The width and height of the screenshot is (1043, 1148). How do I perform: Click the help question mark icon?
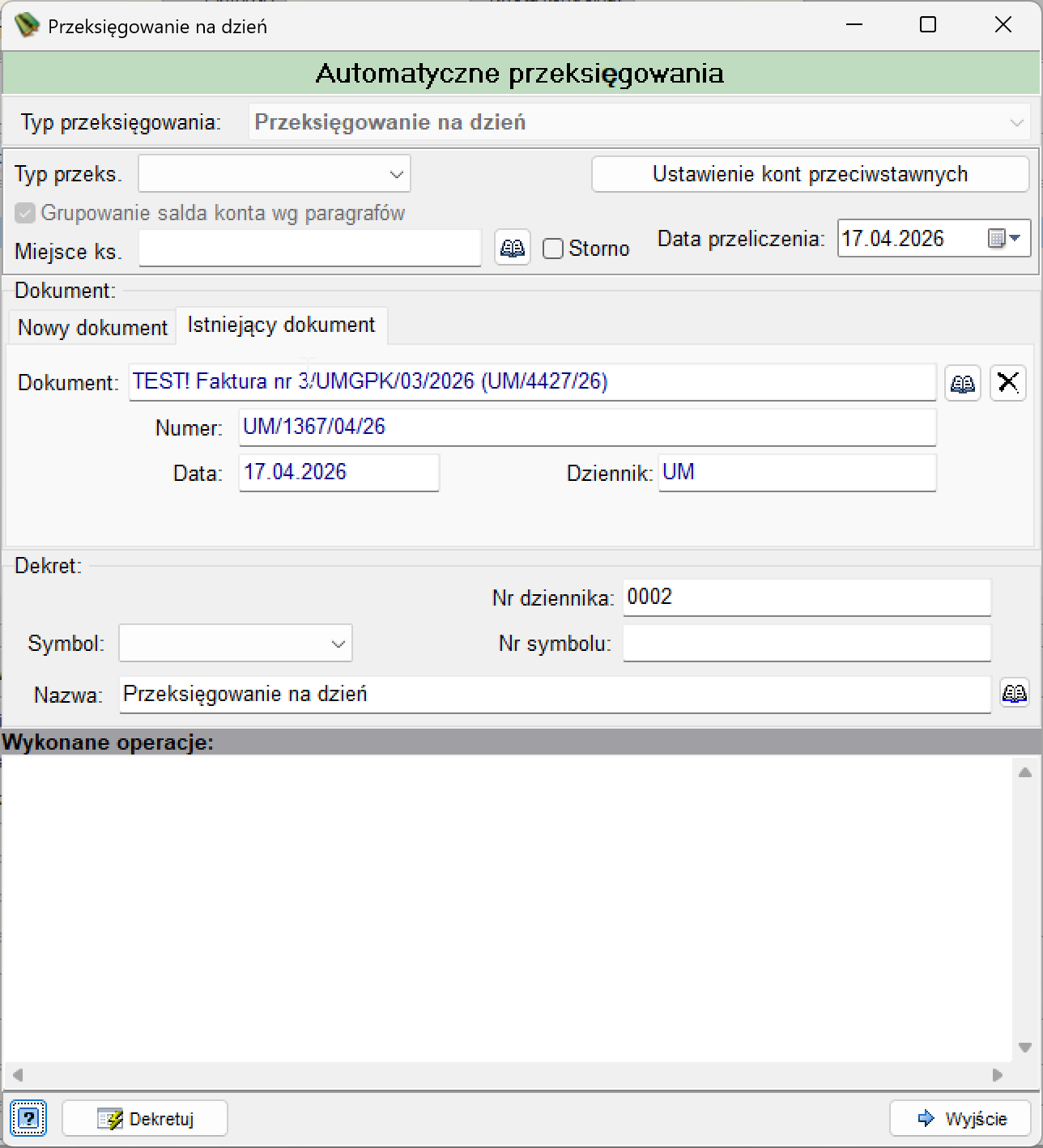pos(28,1119)
